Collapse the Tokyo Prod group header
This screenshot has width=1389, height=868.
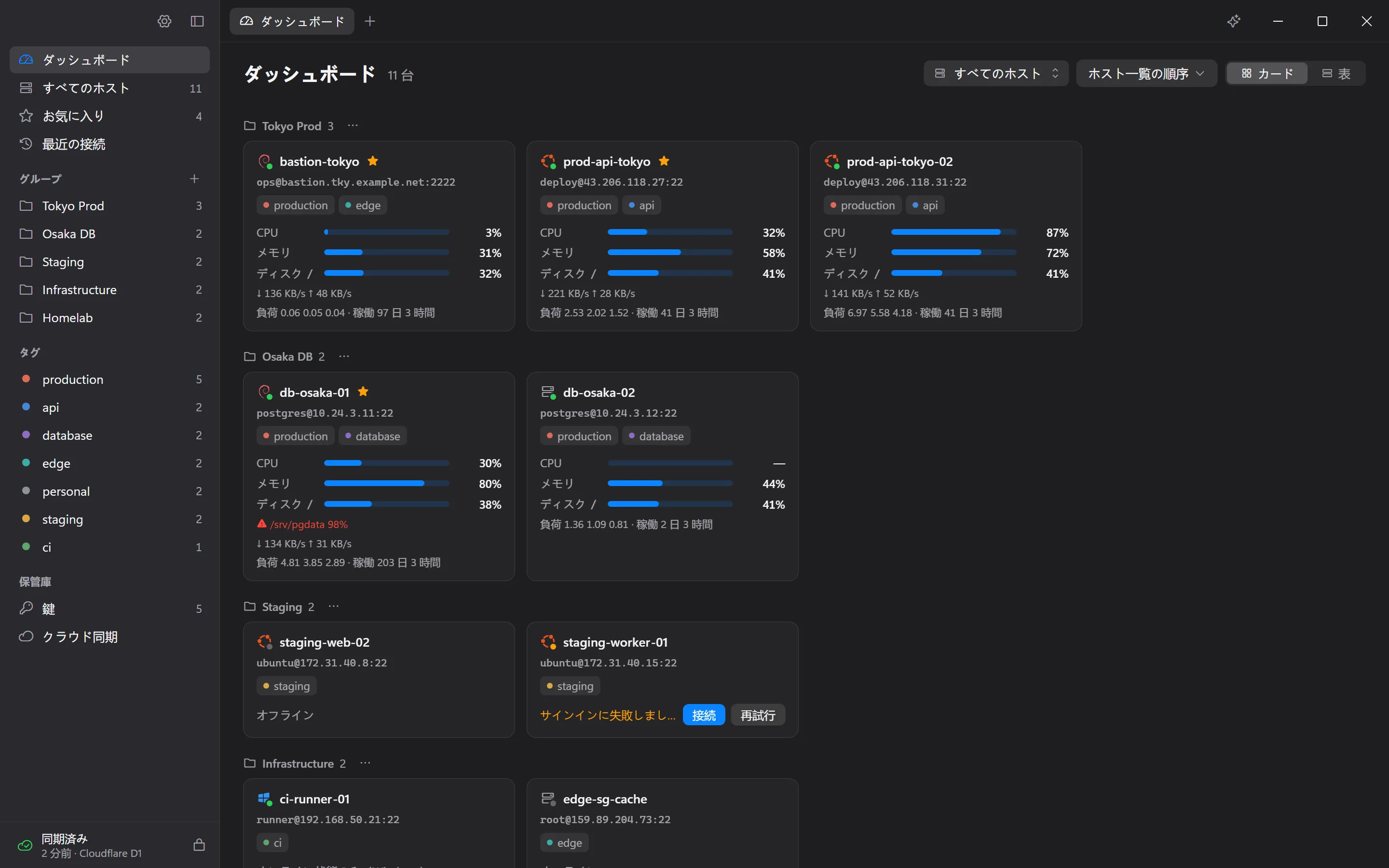pos(289,126)
